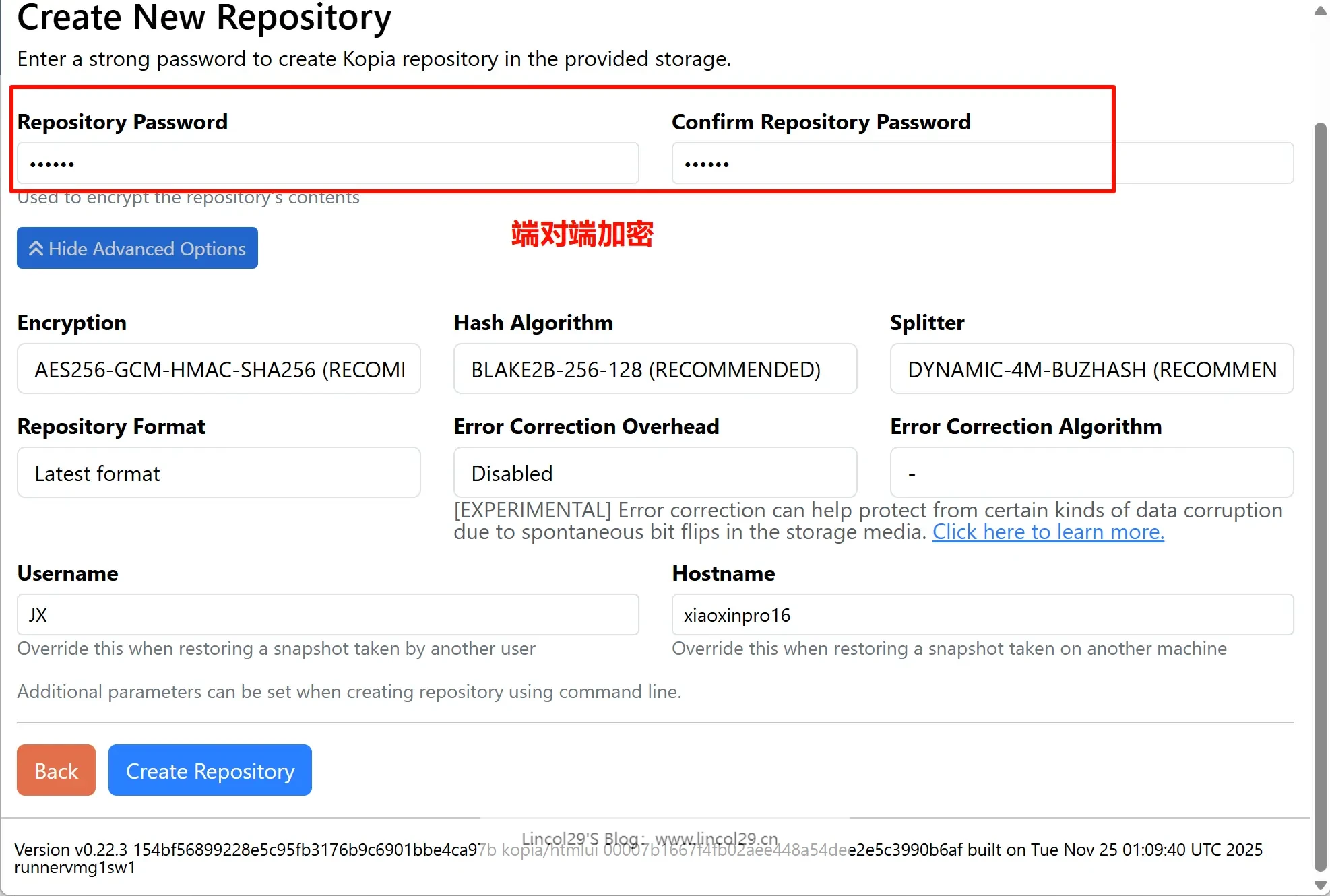The width and height of the screenshot is (1330, 896).
Task: Open the Hash Algorithm dropdown
Action: point(655,369)
